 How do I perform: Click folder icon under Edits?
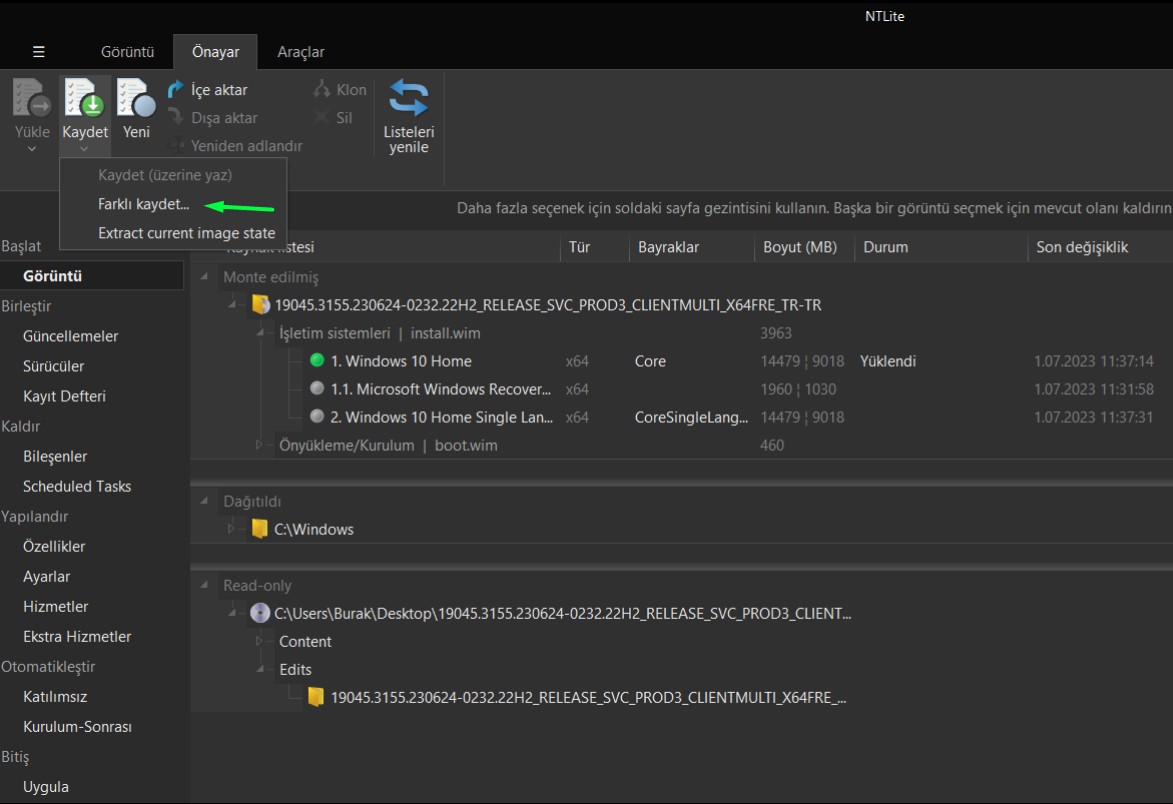[316, 697]
